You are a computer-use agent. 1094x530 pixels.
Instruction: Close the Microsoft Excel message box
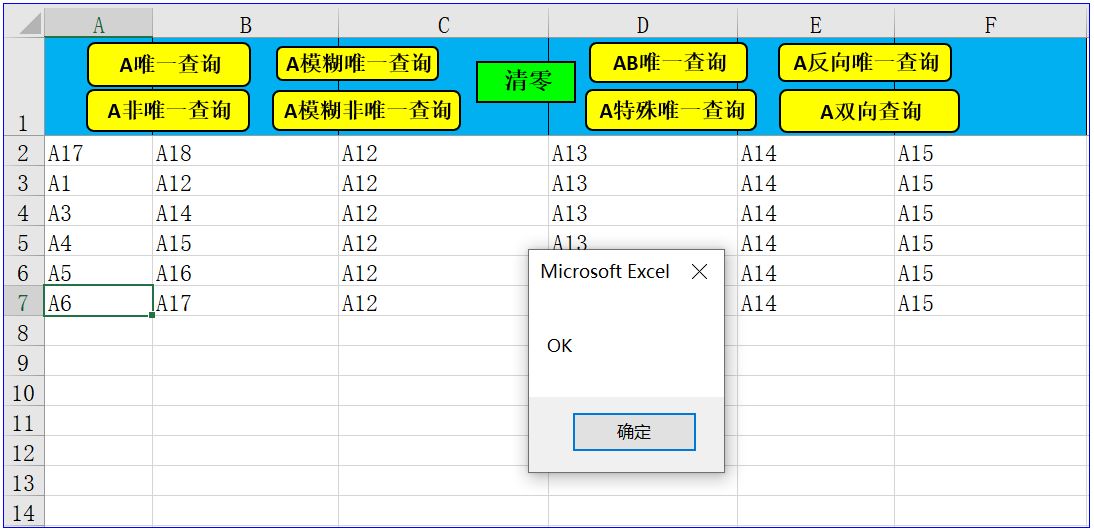(x=699, y=272)
